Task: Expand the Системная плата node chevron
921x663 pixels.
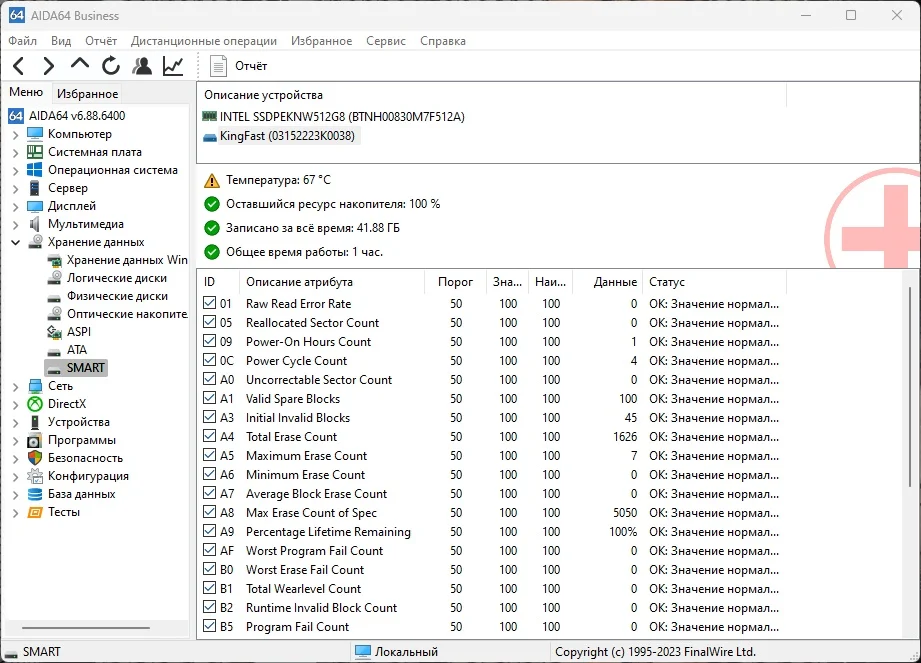Action: coord(16,153)
